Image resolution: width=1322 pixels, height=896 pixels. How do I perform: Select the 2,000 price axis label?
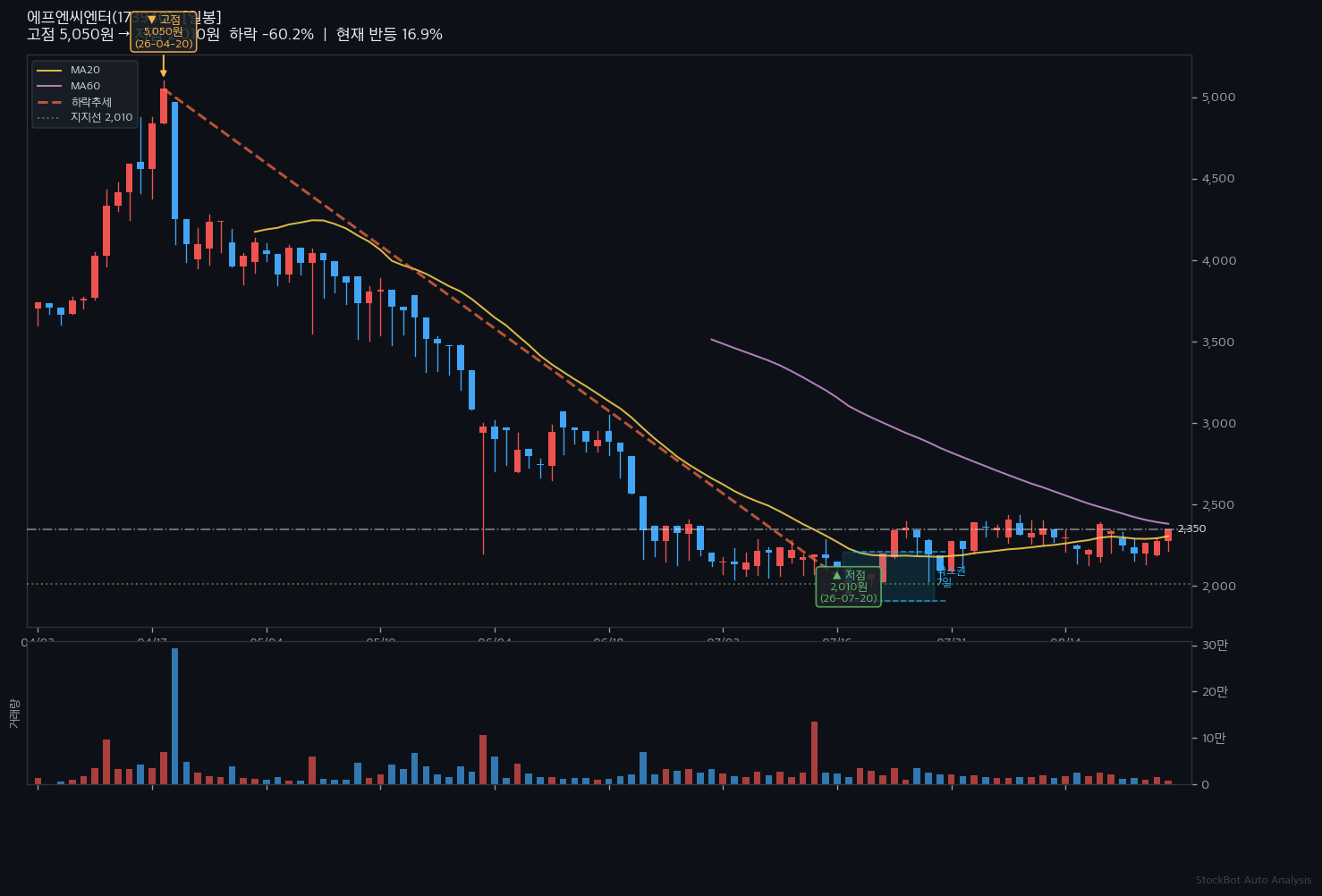1218,587
